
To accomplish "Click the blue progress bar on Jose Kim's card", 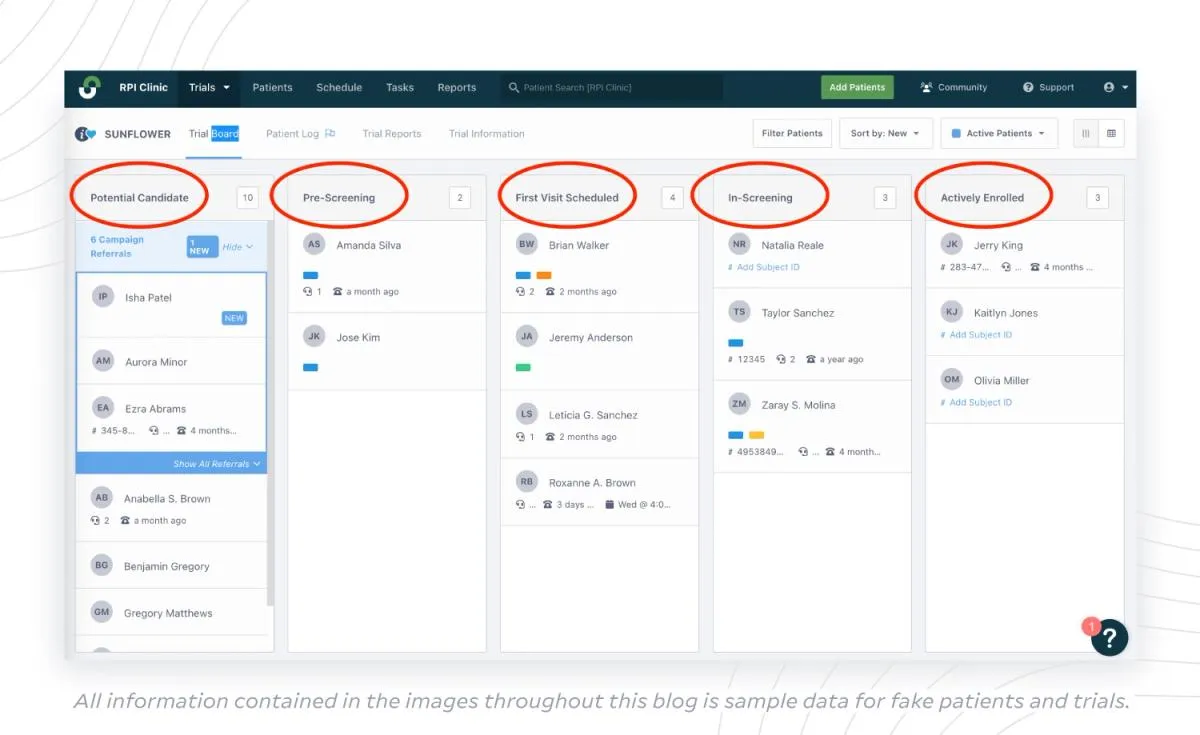I will click(310, 367).
